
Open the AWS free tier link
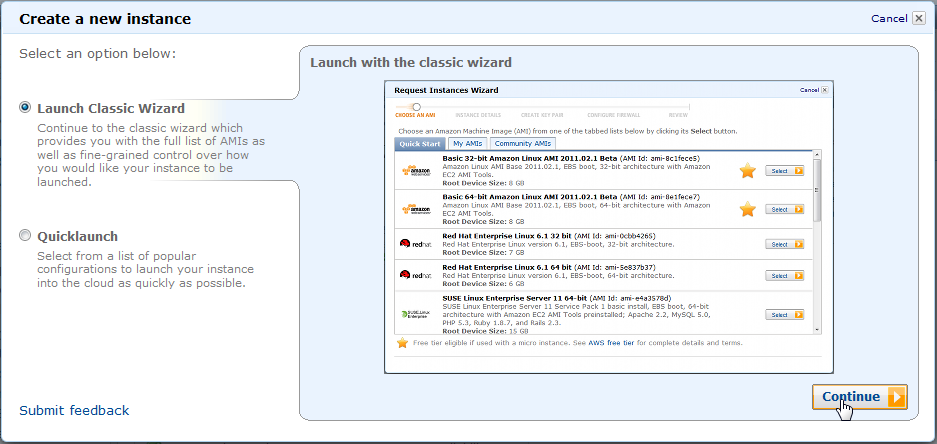pyautogui.click(x=612, y=344)
